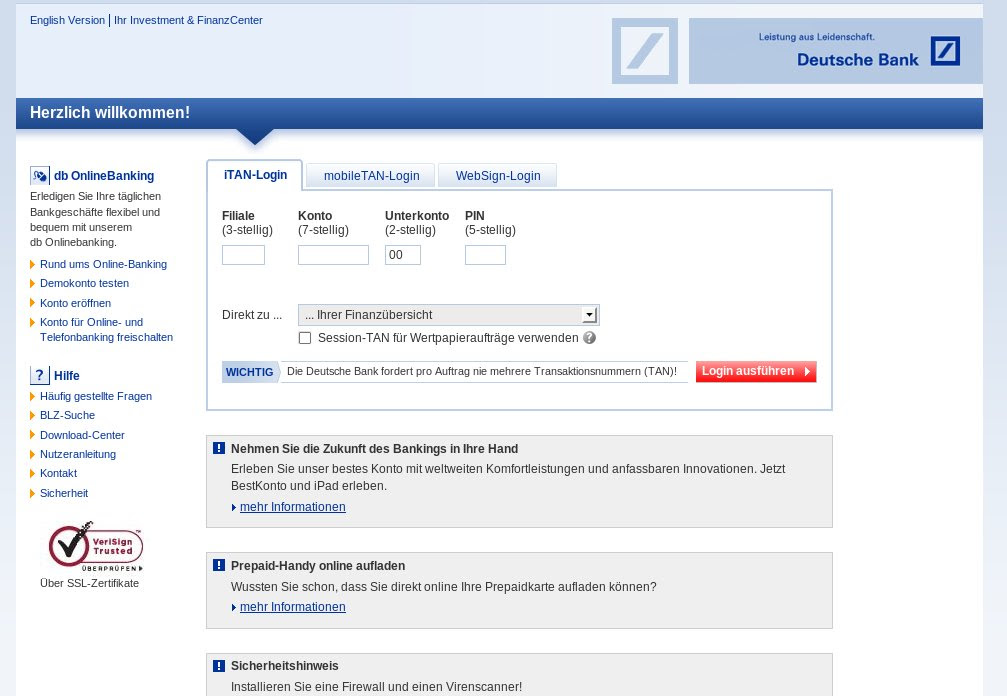Open Kontakt link
The image size is (1007, 696).
coord(58,473)
